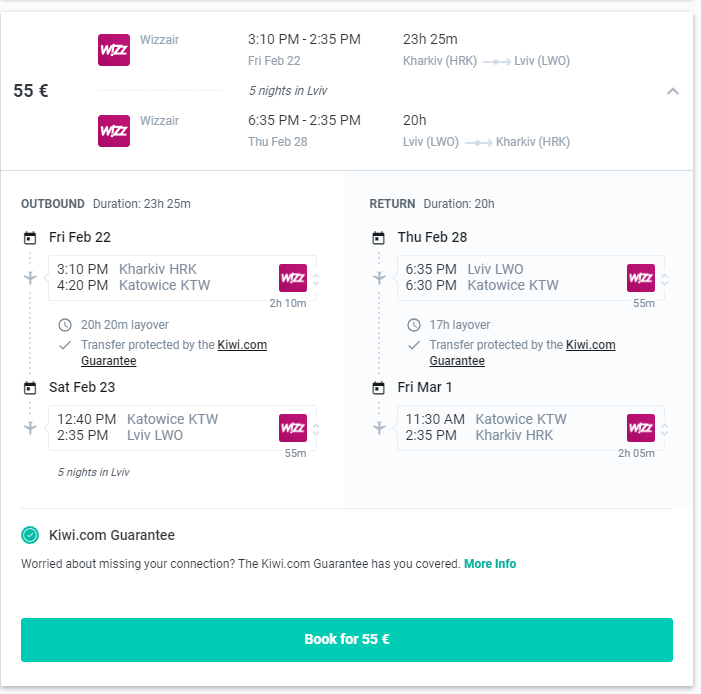This screenshot has height=694, width=701.
Task: Open the outbound Kiwi.com Guarantee link
Action: (241, 345)
